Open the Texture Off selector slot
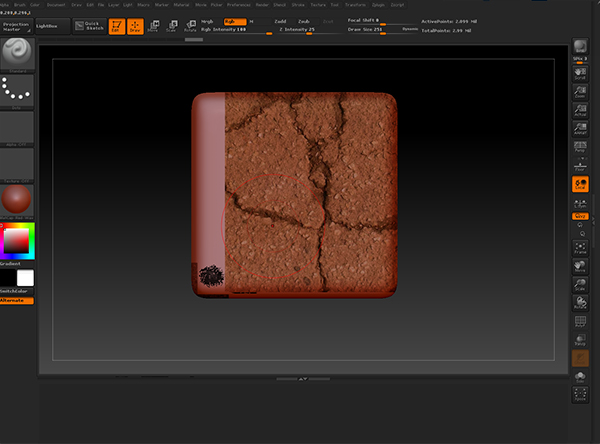 pos(17,165)
